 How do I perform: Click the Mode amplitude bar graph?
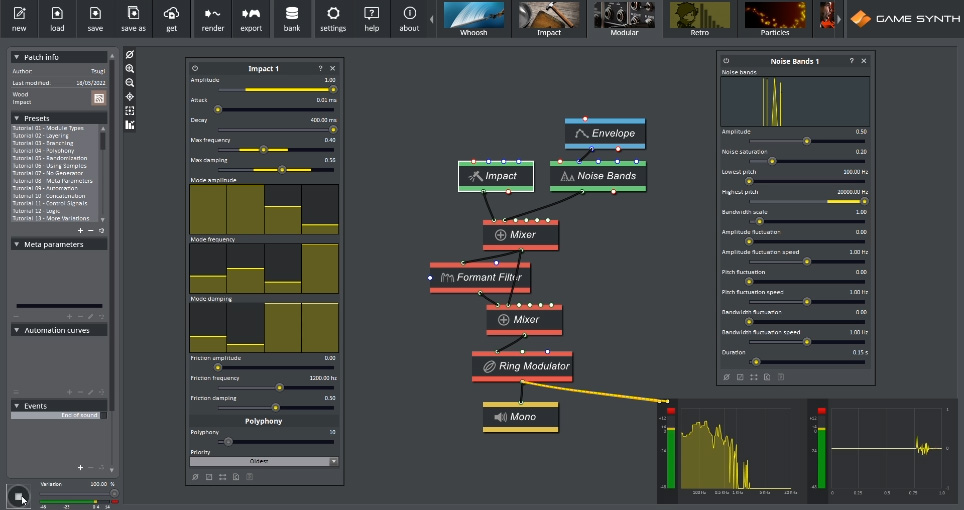pyautogui.click(x=264, y=209)
